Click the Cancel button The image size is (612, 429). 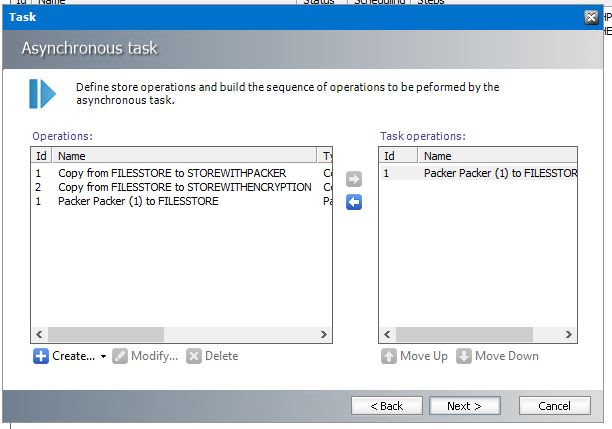(x=555, y=406)
